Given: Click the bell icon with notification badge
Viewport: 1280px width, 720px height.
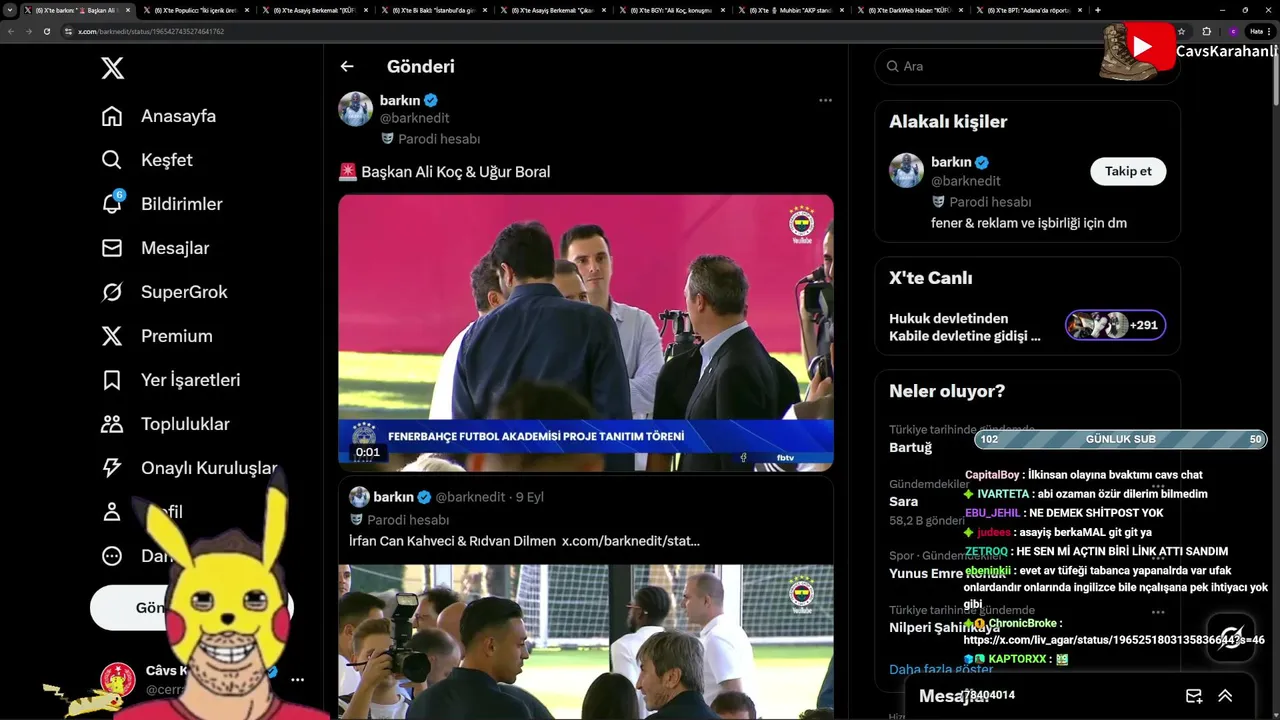Looking at the screenshot, I should pos(112,203).
